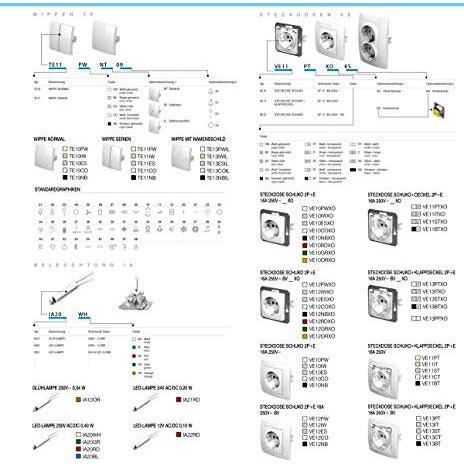This screenshot has width=464, height=464.
Task: Pick the orange swatch next to IA10OR
Action: (x=78, y=399)
